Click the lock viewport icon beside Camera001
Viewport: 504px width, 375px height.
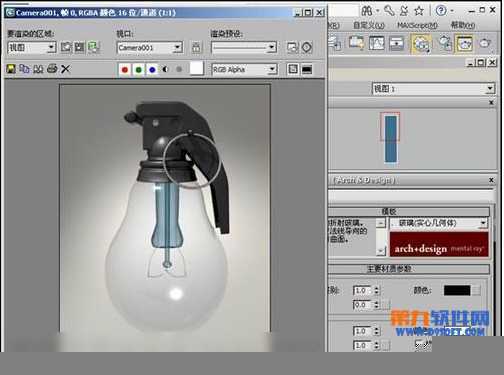click(x=196, y=47)
